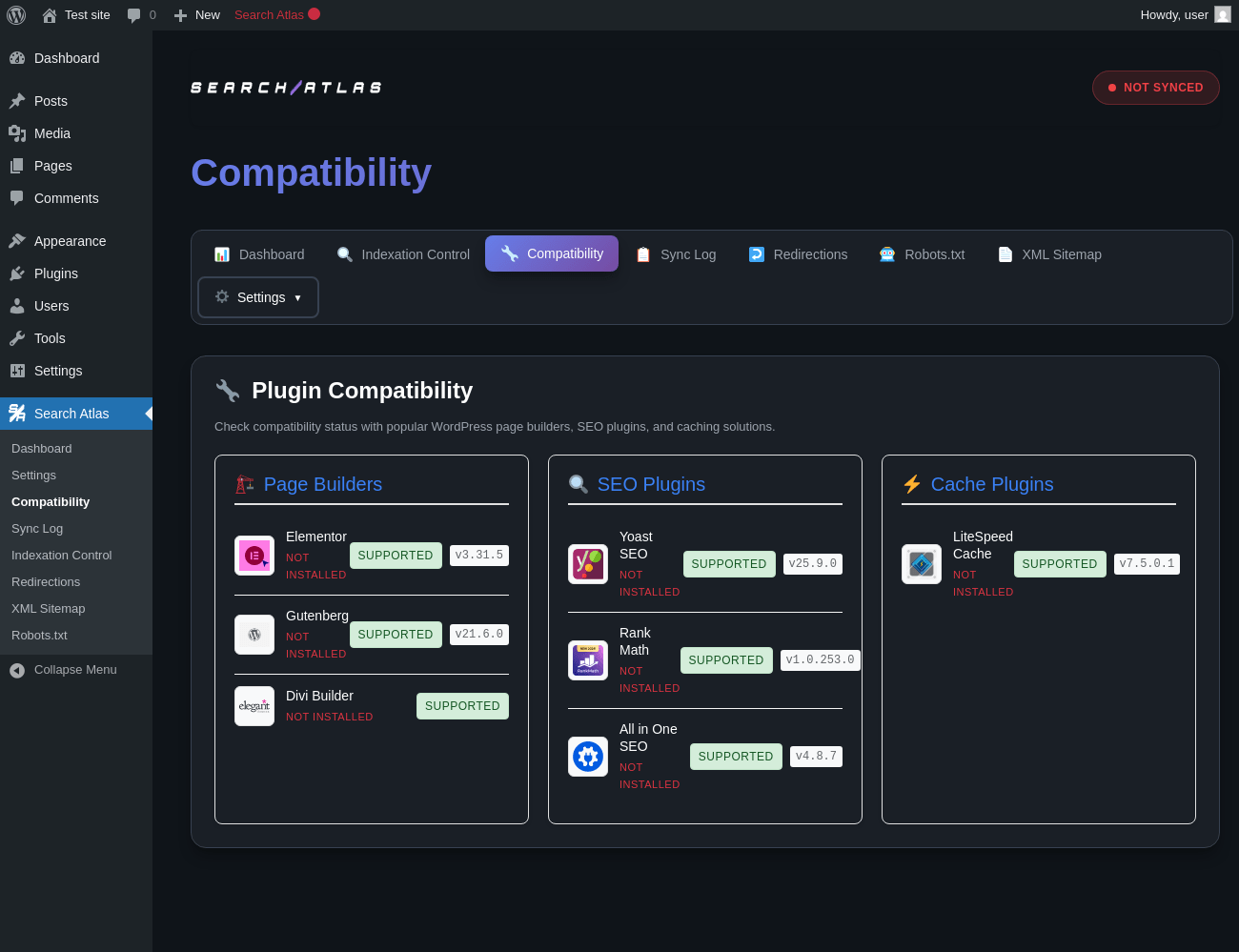Click Rank Math's SUPPORTED badge

[726, 660]
